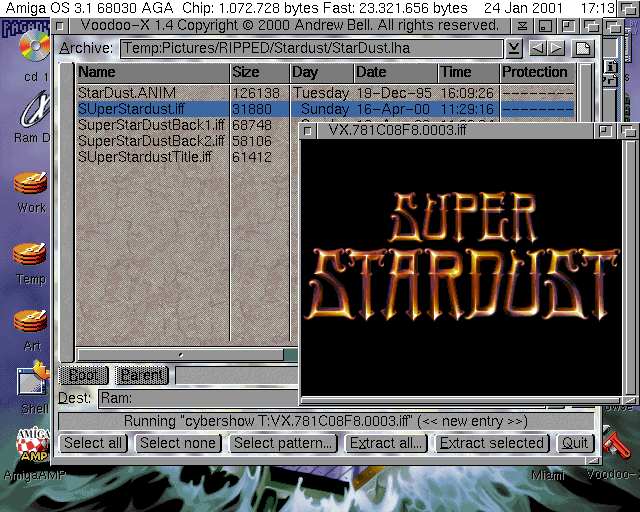Viewport: 640px width, 512px height.
Task: Click the vertical scrollbar beside the Protection column
Action: click(x=586, y=93)
